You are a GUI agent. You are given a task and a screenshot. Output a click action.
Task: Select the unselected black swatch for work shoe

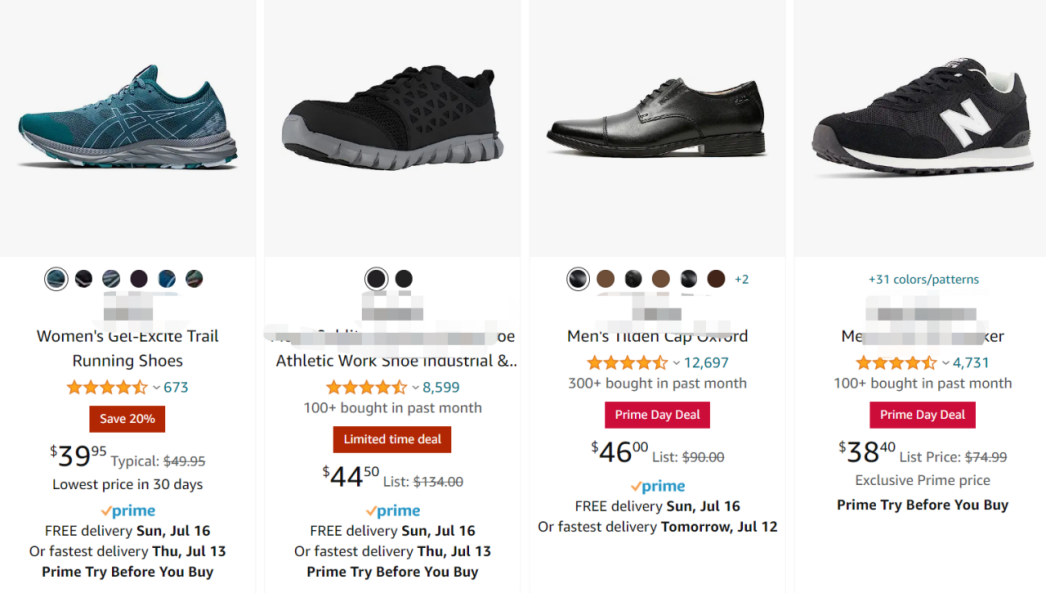pyautogui.click(x=403, y=279)
